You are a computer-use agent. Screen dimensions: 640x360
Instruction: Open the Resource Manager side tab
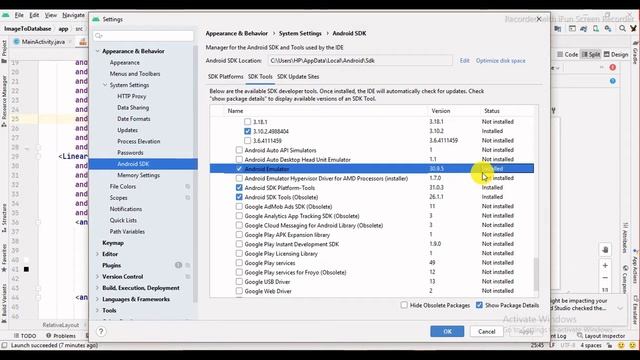[x=4, y=100]
